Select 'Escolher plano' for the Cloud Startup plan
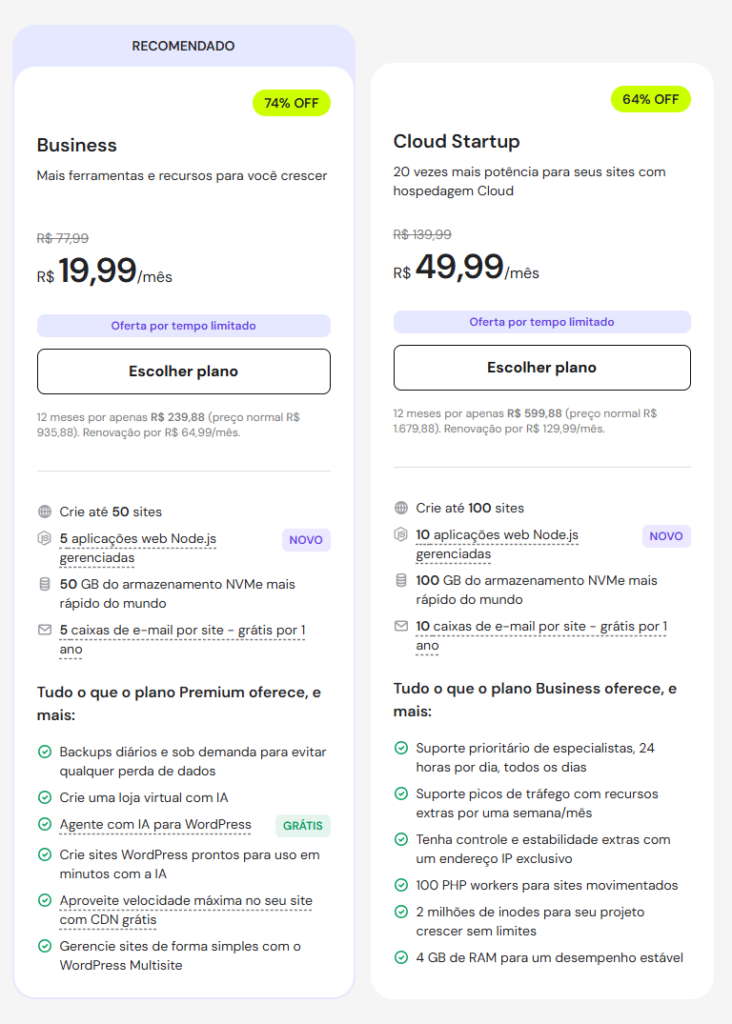The image size is (732, 1024). click(x=541, y=367)
